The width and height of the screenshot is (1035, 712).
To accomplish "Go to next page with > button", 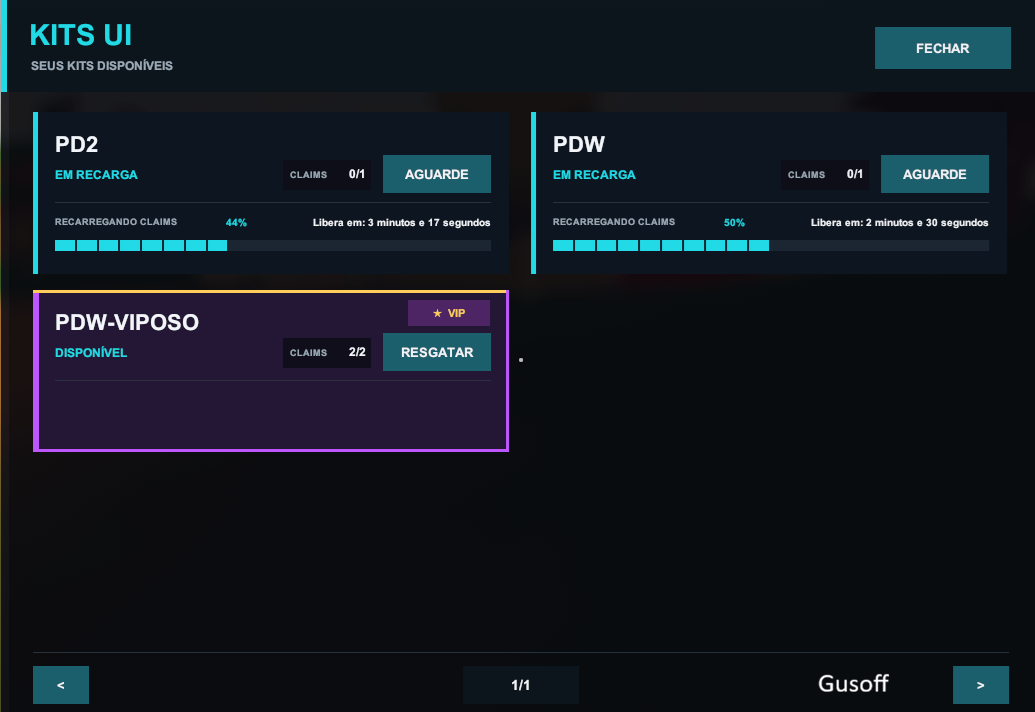I will coord(981,685).
